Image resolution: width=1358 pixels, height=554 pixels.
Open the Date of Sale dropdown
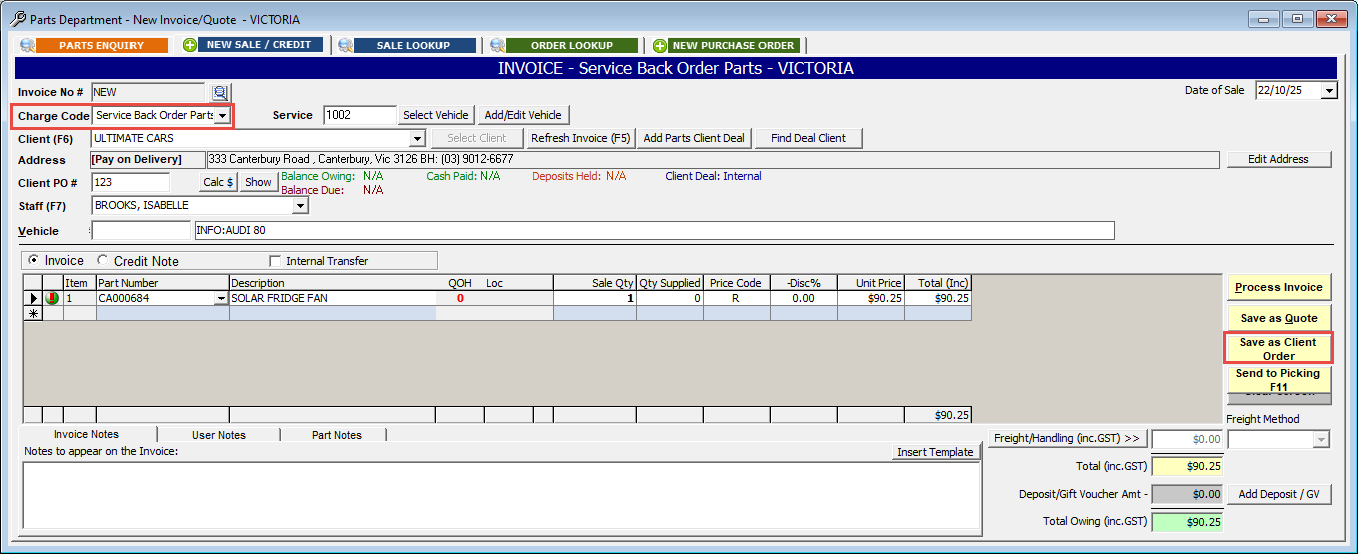point(1328,91)
